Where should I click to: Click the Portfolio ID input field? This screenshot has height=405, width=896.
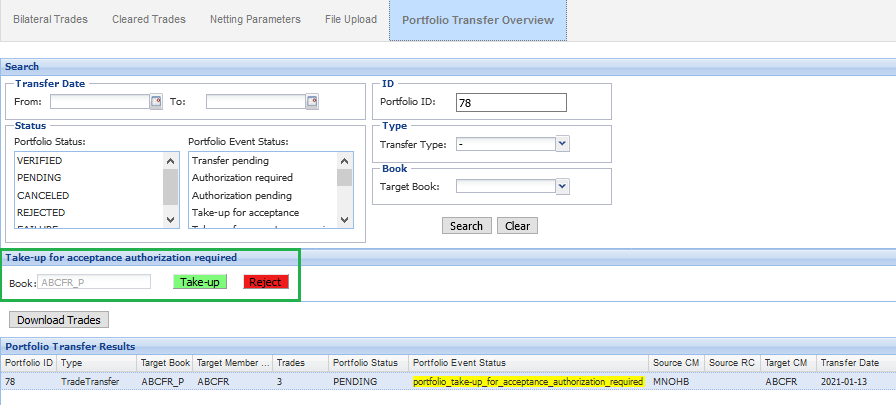coord(510,102)
